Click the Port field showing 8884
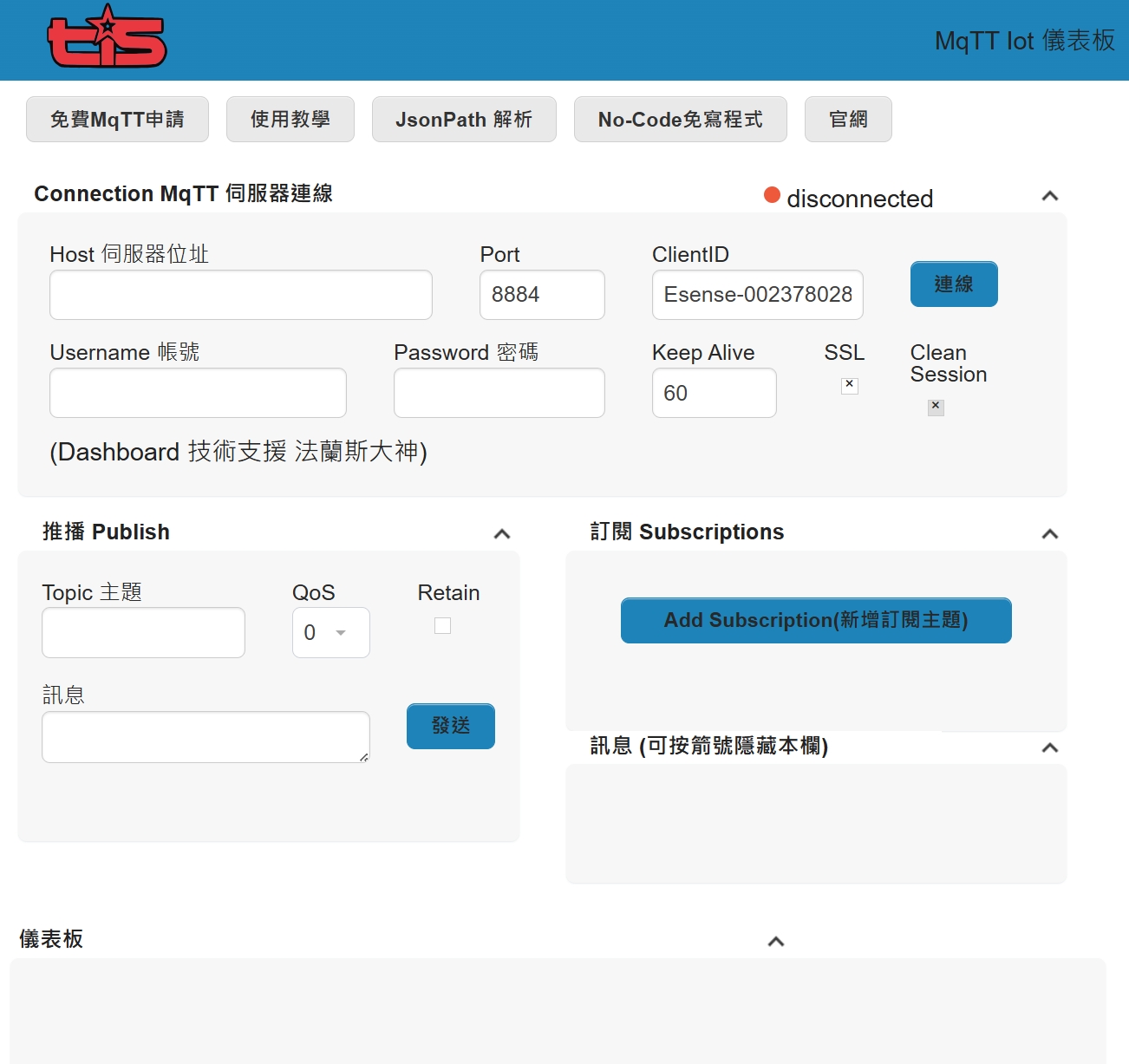The width and height of the screenshot is (1129, 1064). coord(542,295)
